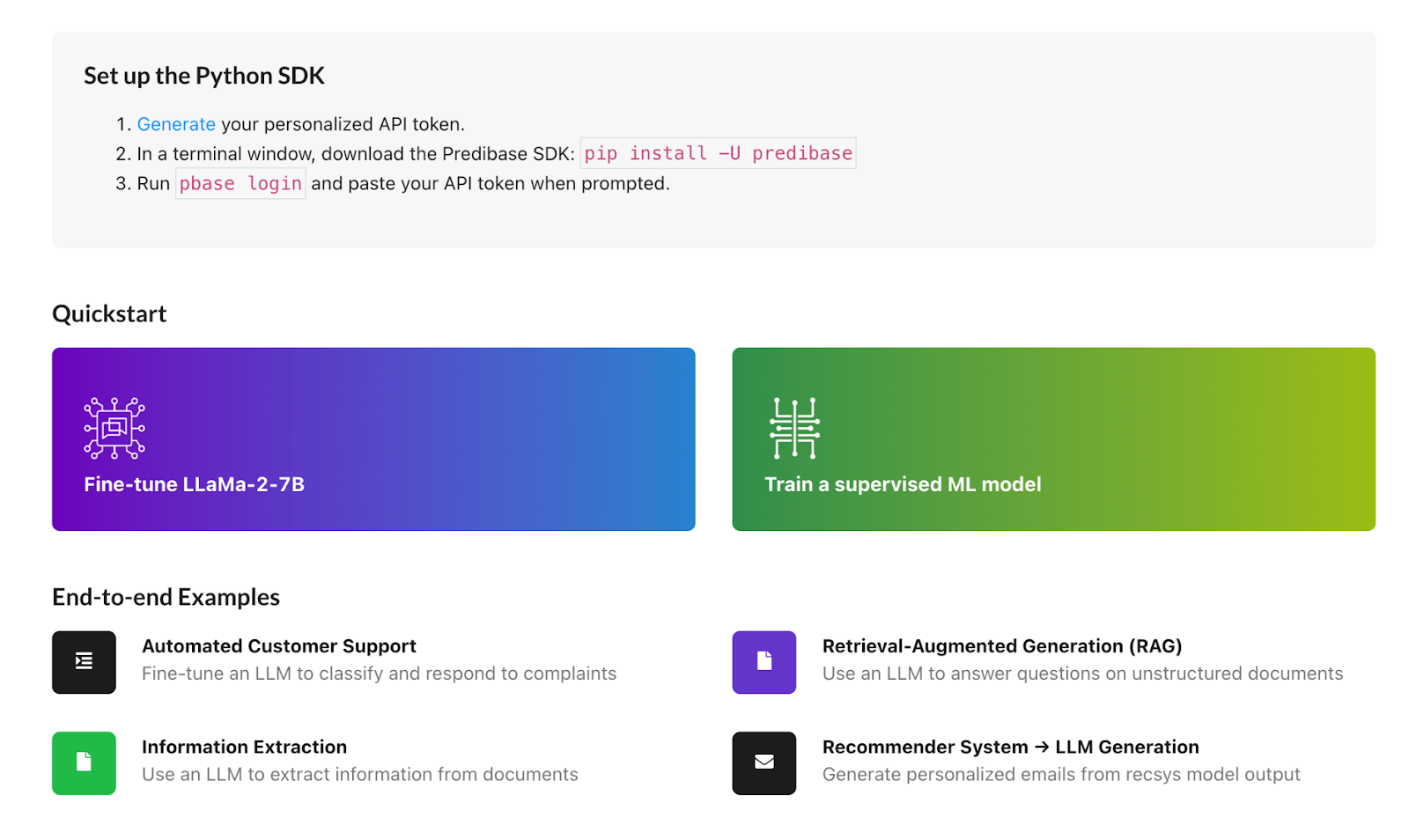Viewport: 1409px width, 840px height.
Task: Select the pbase login command snippet
Action: pyautogui.click(x=240, y=183)
